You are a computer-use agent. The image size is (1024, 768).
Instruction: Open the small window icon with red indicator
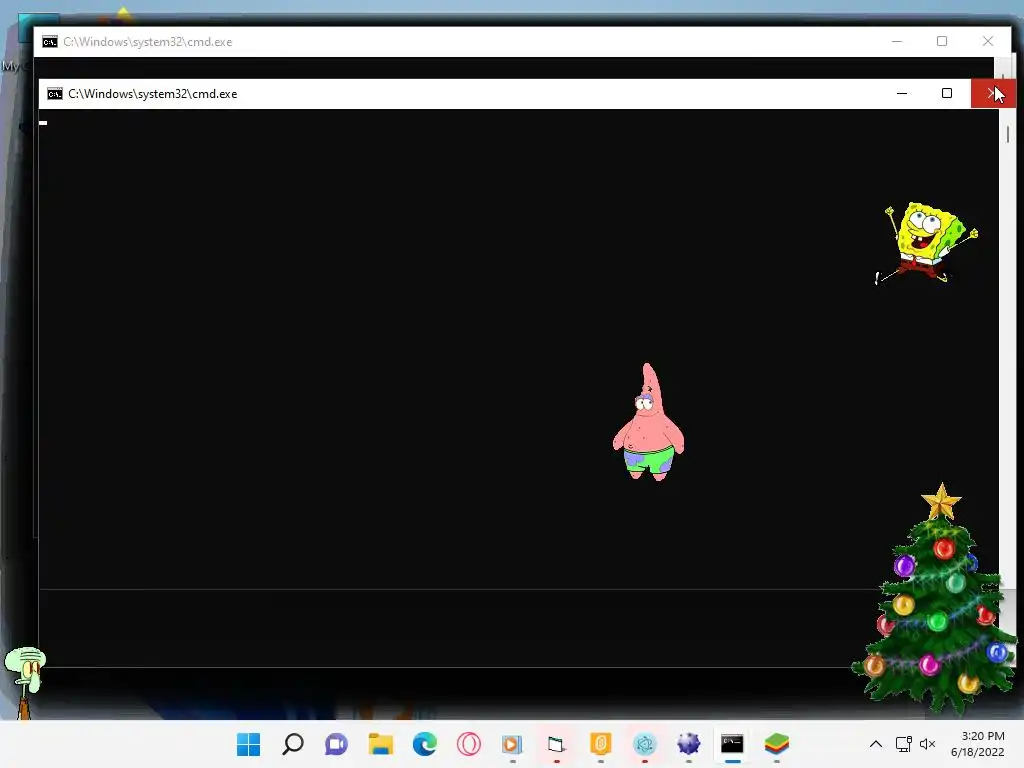coord(556,744)
